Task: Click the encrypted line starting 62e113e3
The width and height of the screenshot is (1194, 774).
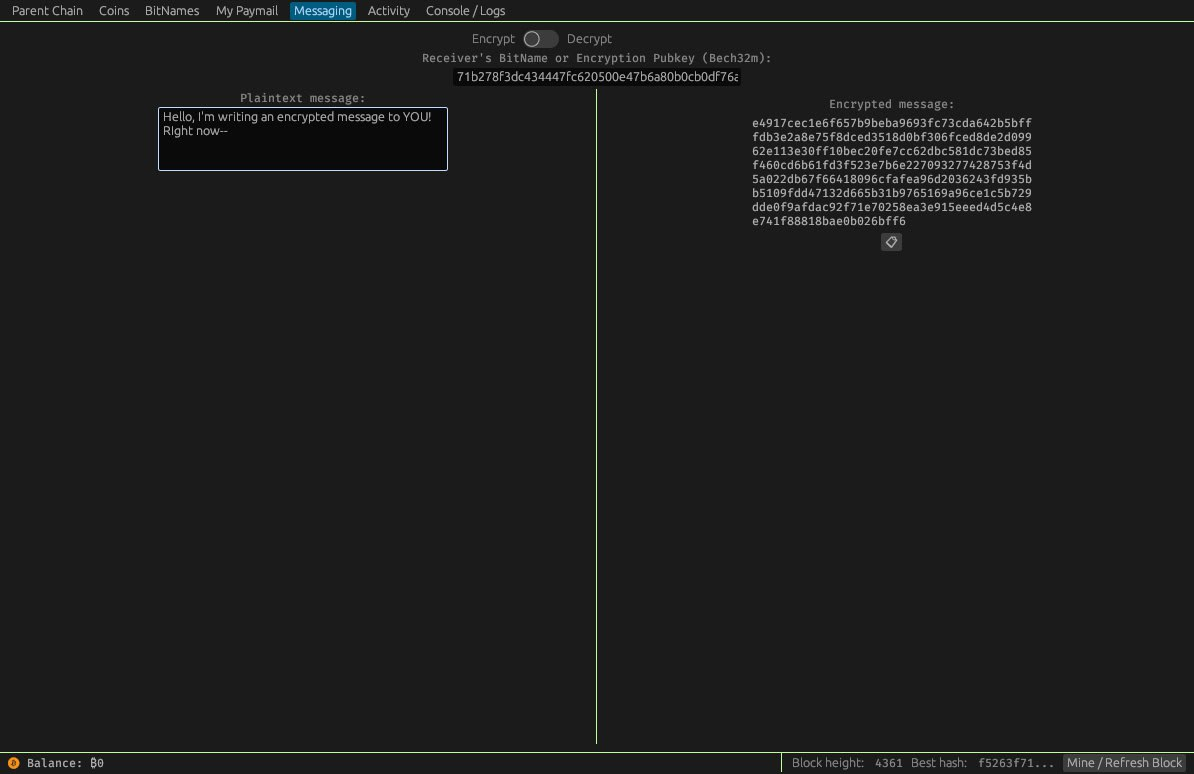Action: 892,151
